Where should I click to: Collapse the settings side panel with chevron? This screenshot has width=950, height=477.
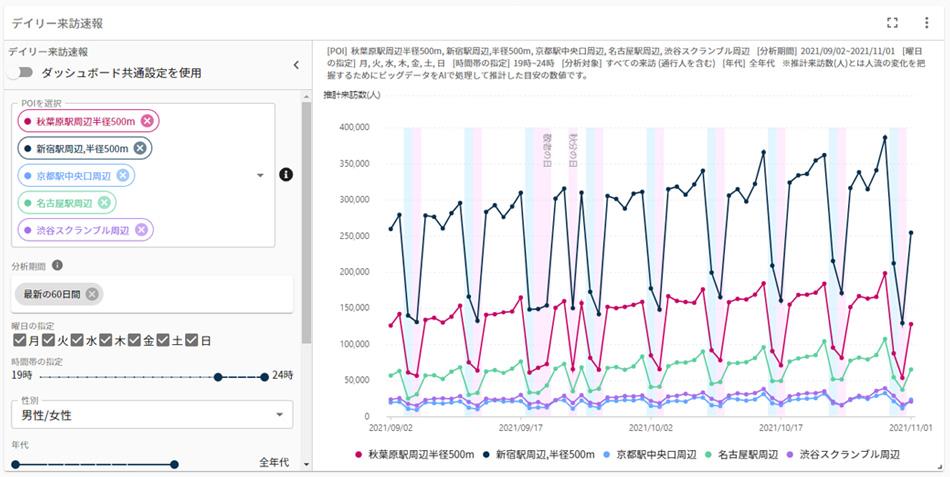click(x=295, y=65)
